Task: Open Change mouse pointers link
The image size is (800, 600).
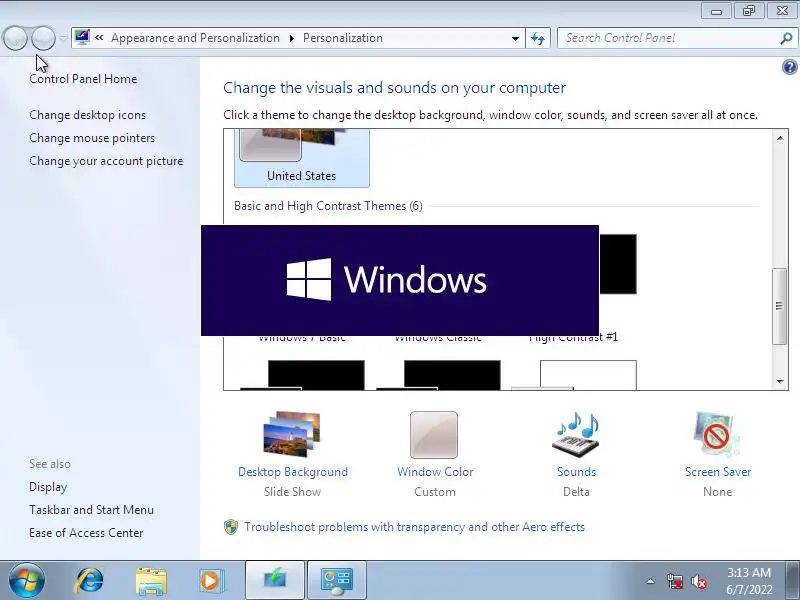Action: pos(92,138)
